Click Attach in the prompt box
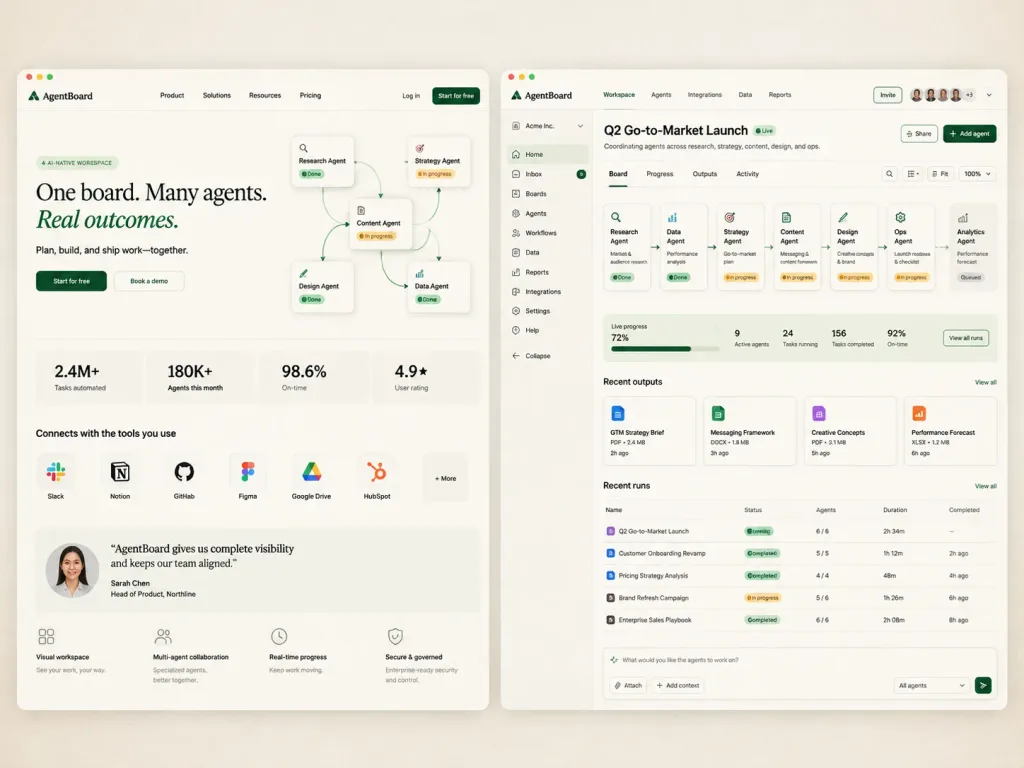This screenshot has width=1024, height=768. pyautogui.click(x=628, y=685)
